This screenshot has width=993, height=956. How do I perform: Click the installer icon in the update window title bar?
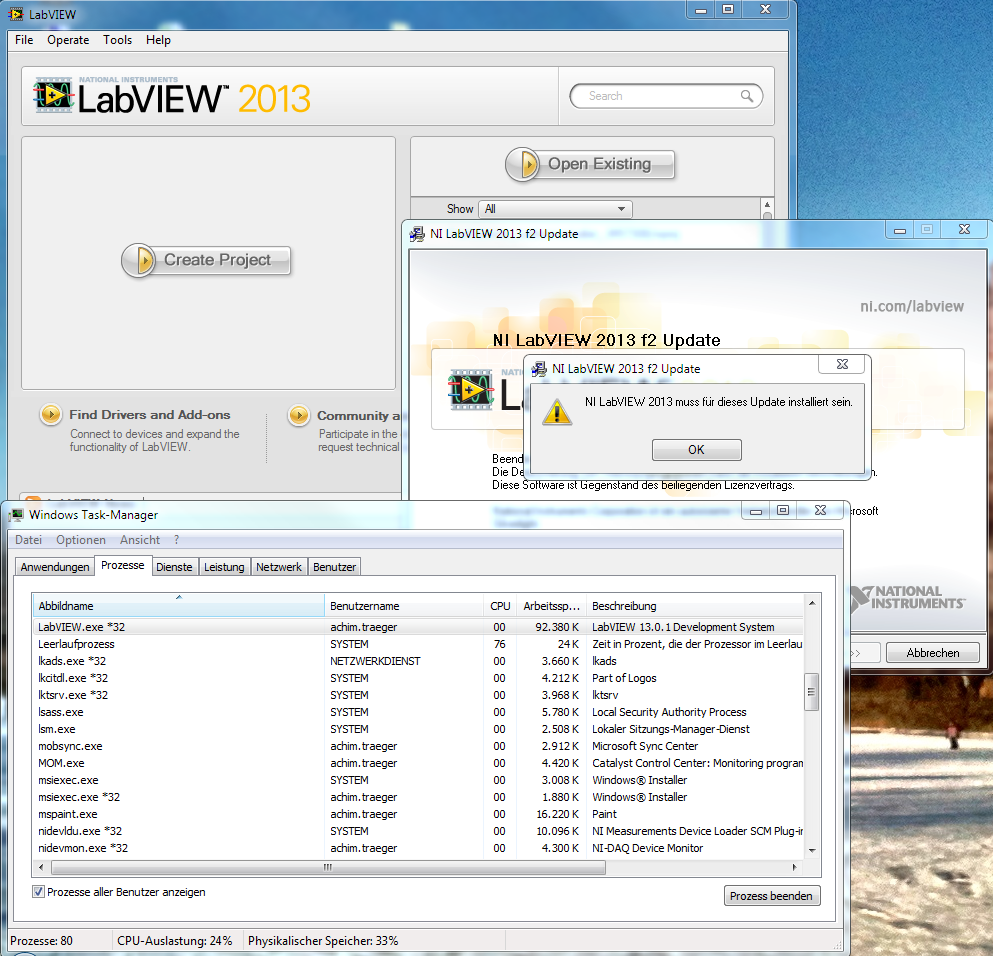(x=417, y=234)
